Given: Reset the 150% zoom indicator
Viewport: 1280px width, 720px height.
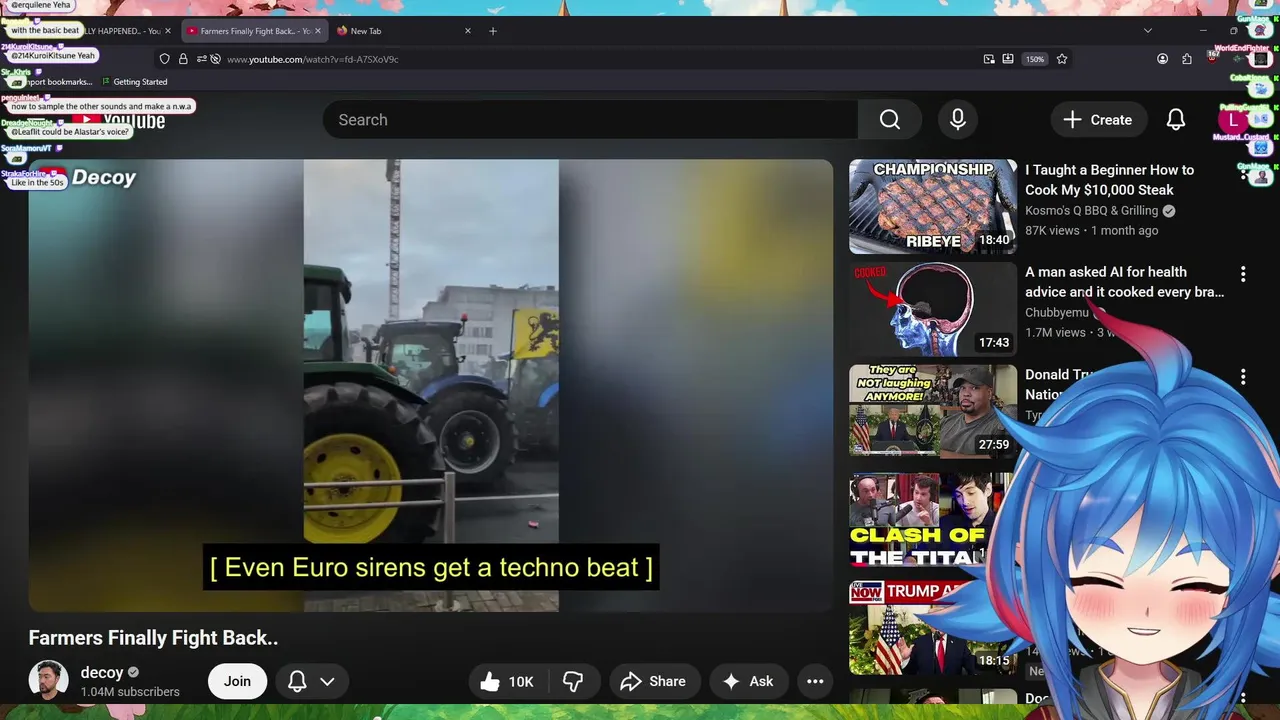Looking at the screenshot, I should [1035, 59].
